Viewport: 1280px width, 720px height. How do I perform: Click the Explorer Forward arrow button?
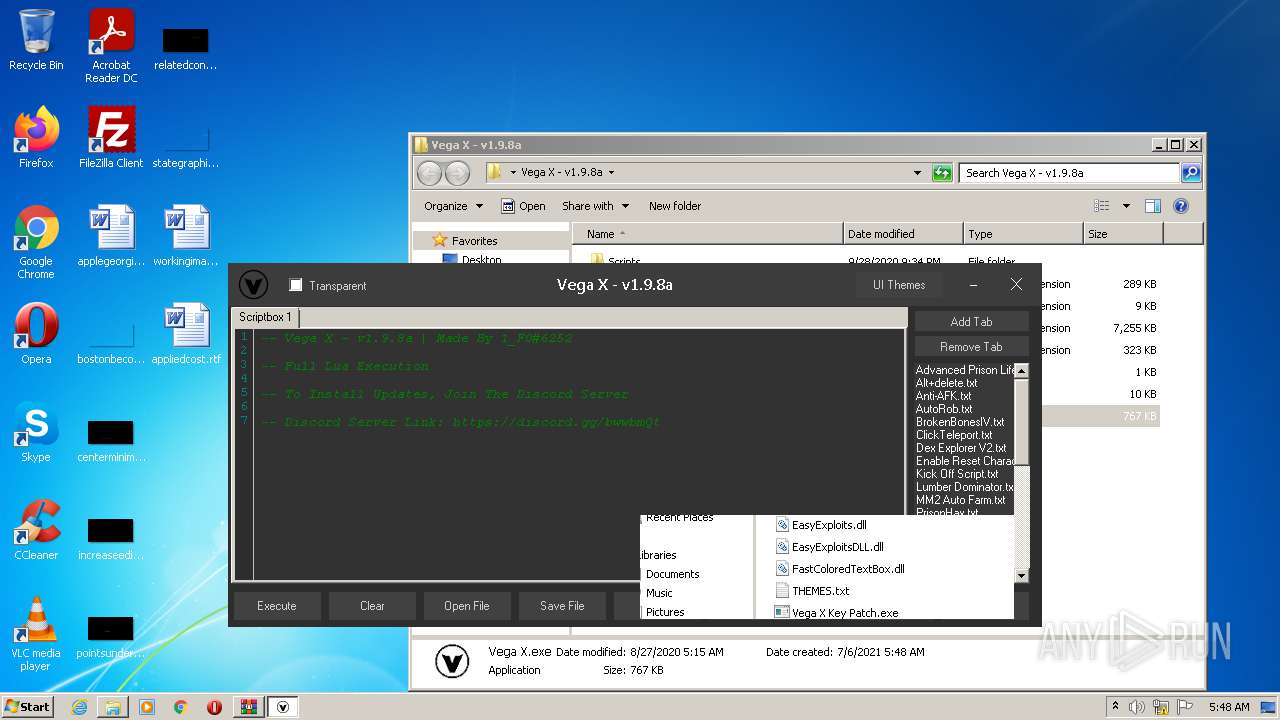[457, 173]
